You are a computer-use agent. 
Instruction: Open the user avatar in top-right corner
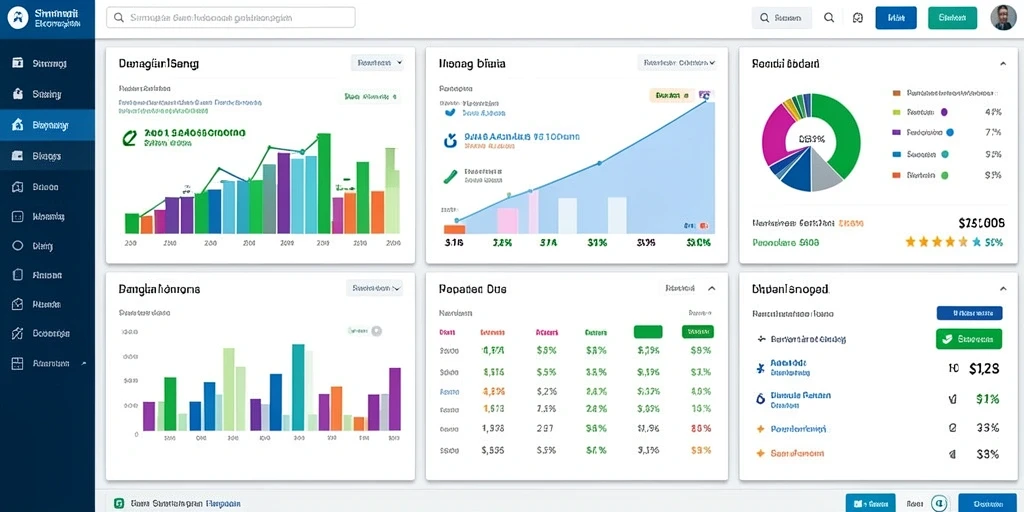(x=1003, y=18)
